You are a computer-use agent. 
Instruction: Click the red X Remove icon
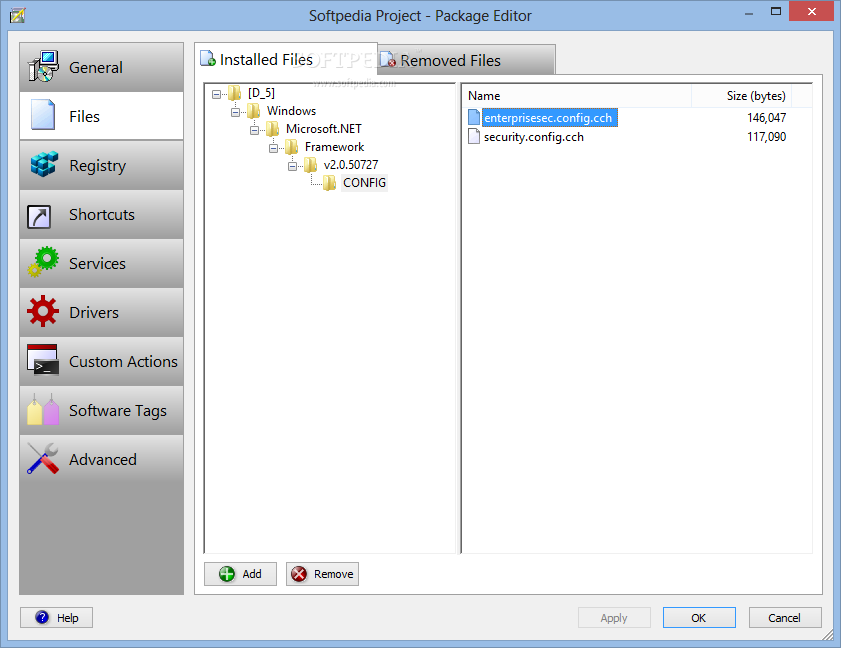tap(299, 574)
